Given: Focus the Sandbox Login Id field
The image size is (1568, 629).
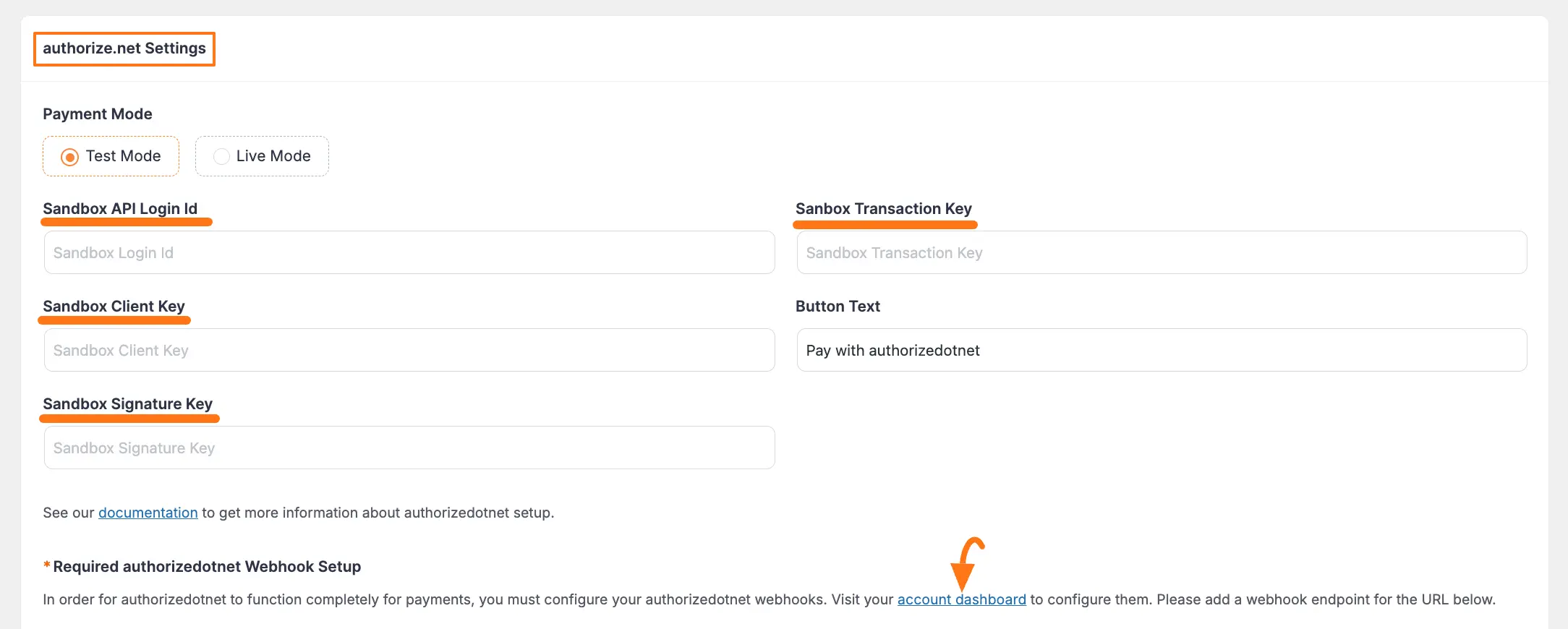Looking at the screenshot, I should click(409, 253).
